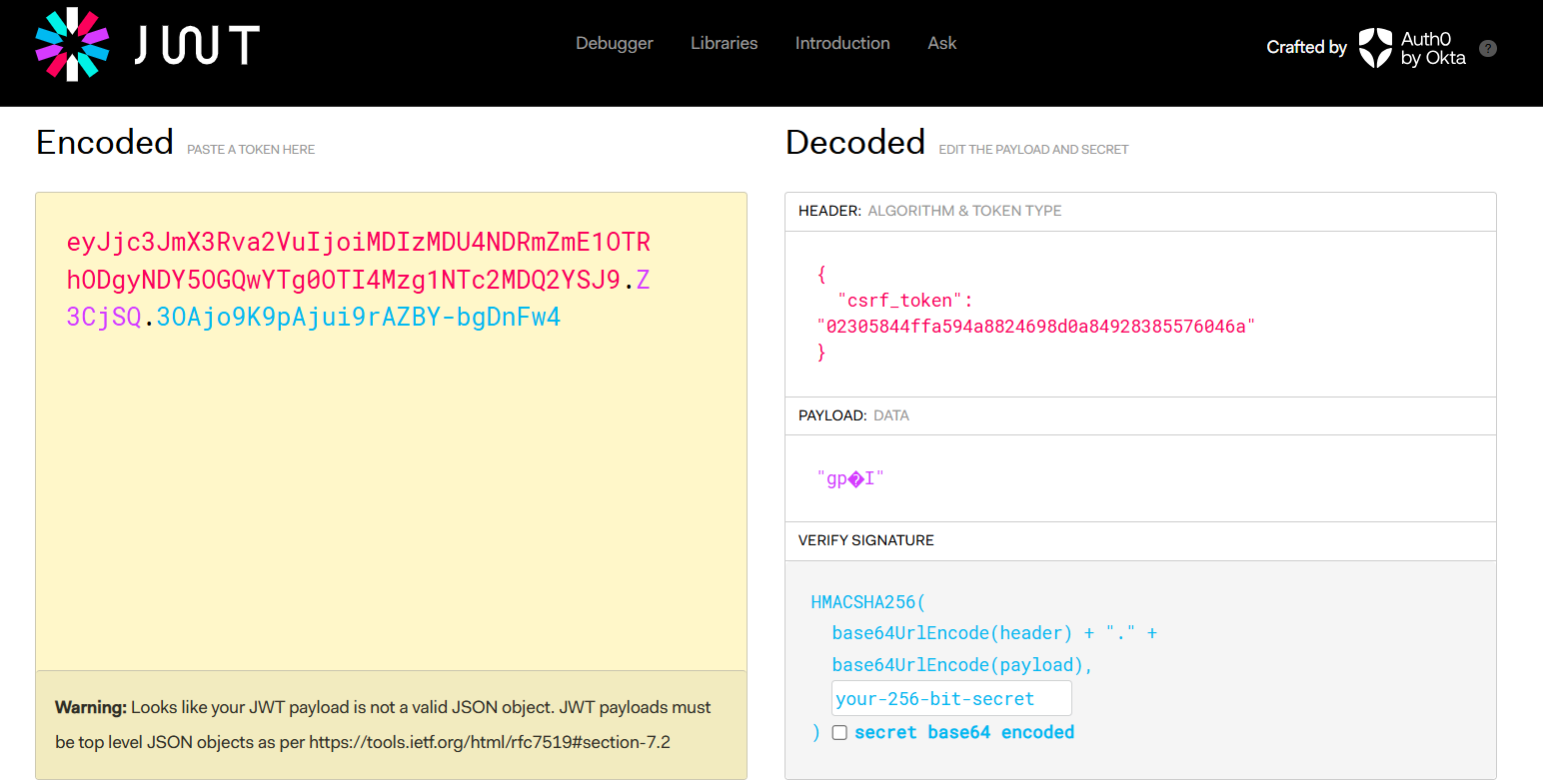
Task: Click the VERIFY SIGNATURE section heading
Action: (865, 540)
